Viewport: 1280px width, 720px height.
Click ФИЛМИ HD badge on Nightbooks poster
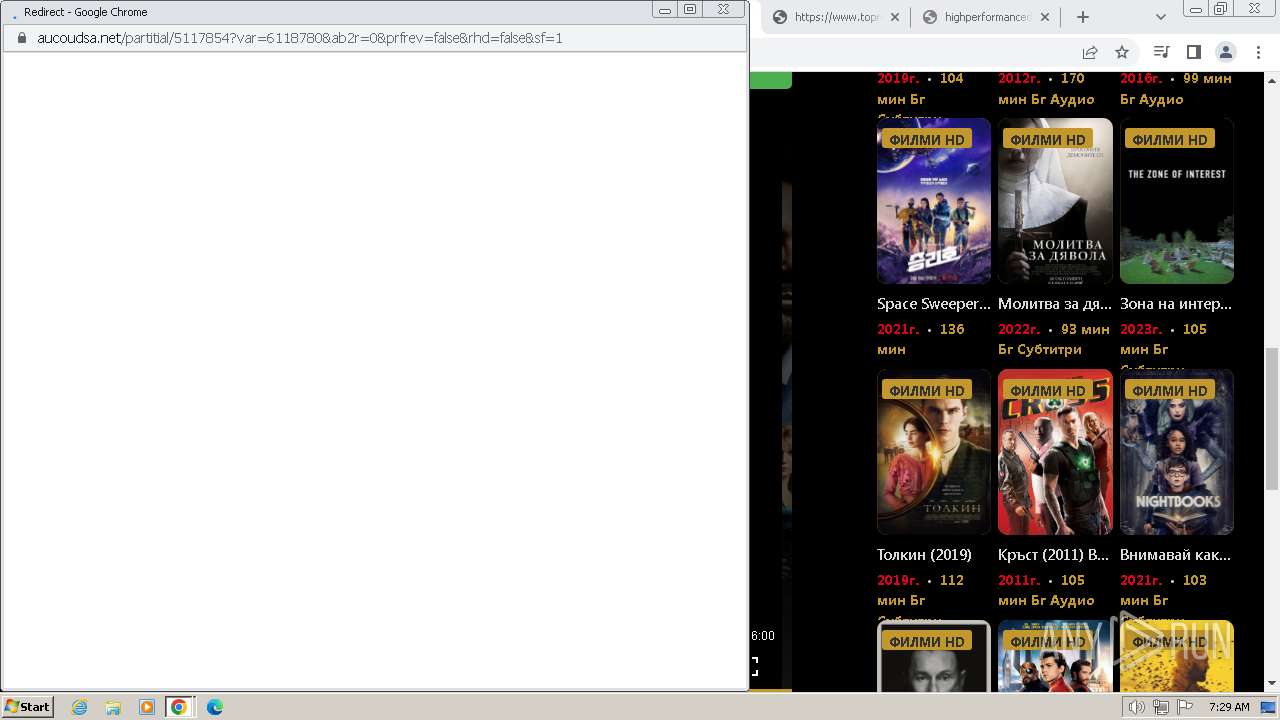(1169, 391)
